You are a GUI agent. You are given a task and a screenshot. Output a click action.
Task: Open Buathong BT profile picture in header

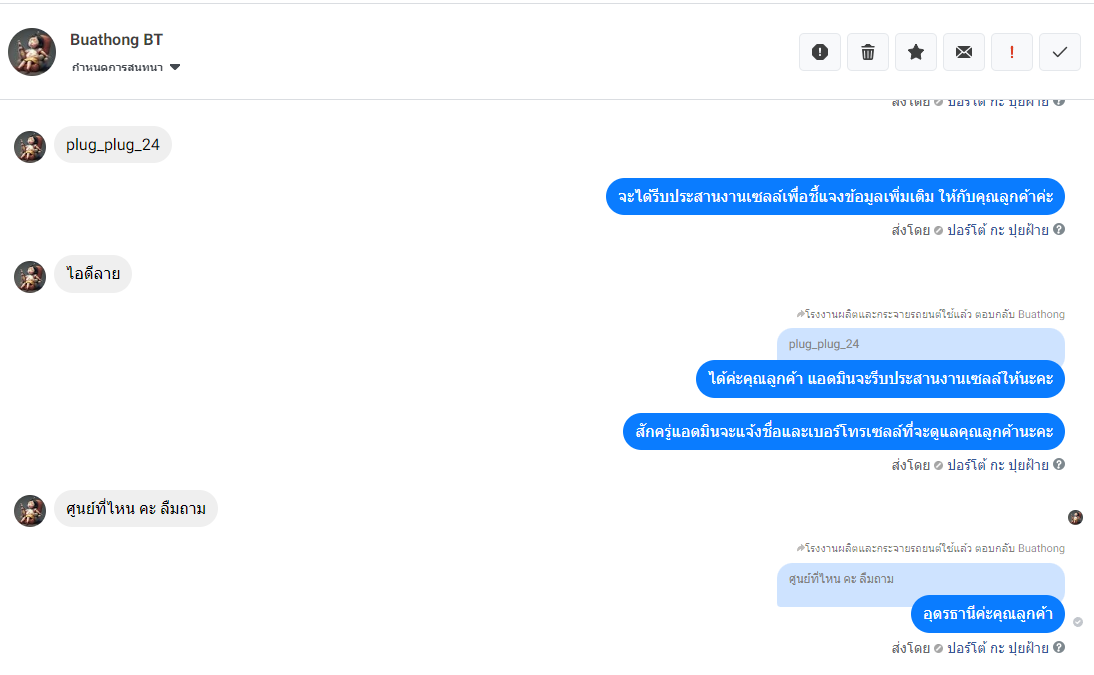32,52
